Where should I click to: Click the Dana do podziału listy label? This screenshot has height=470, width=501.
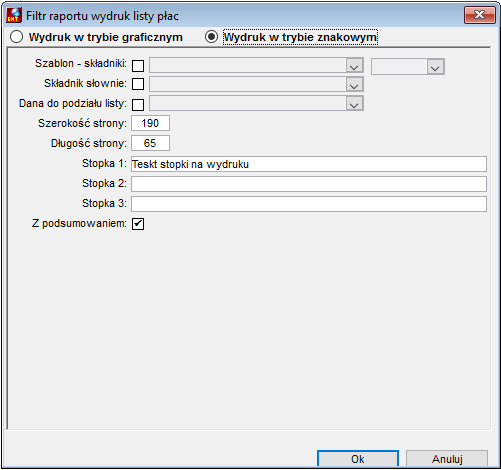73,103
